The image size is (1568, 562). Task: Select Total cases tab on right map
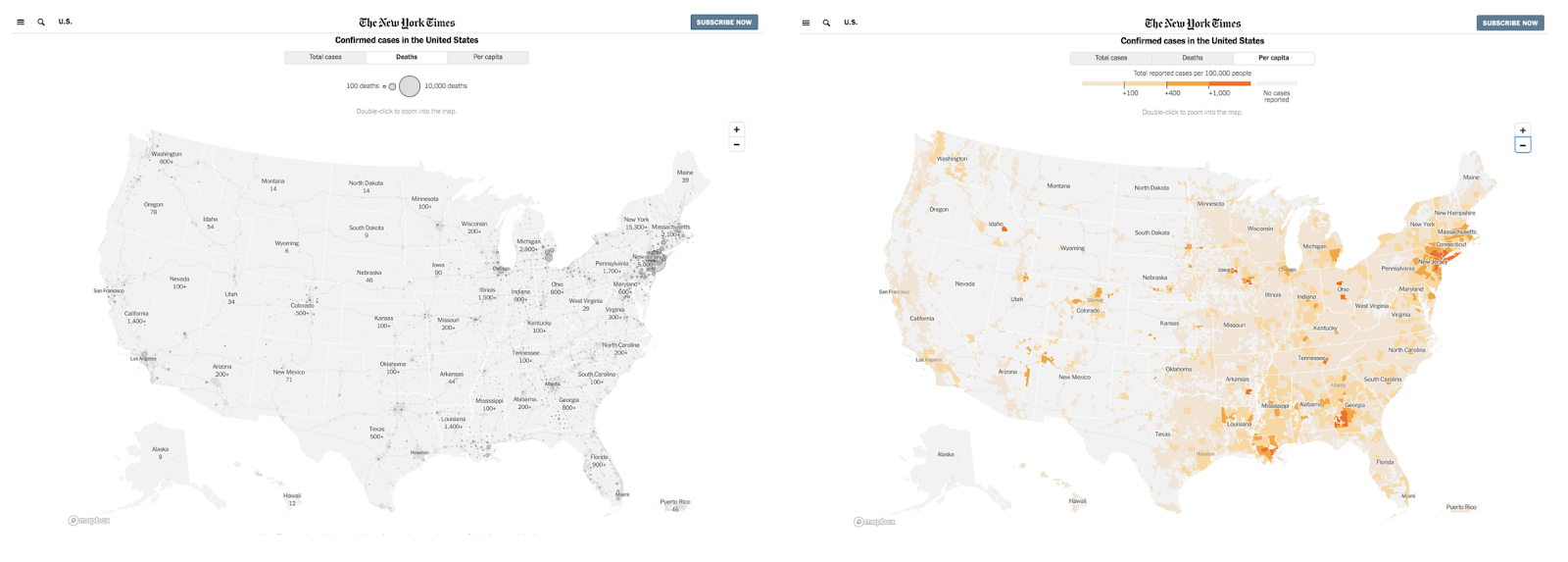[1110, 58]
